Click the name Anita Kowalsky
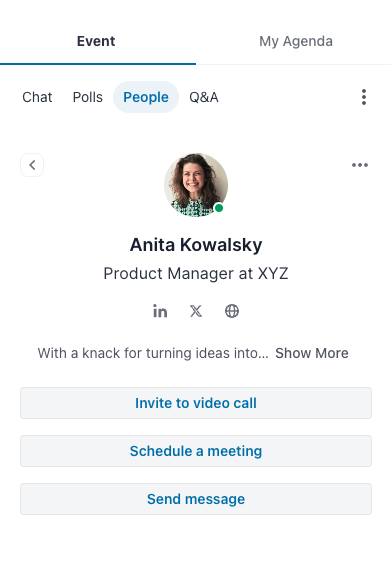The width and height of the screenshot is (391, 570). pyautogui.click(x=196, y=245)
